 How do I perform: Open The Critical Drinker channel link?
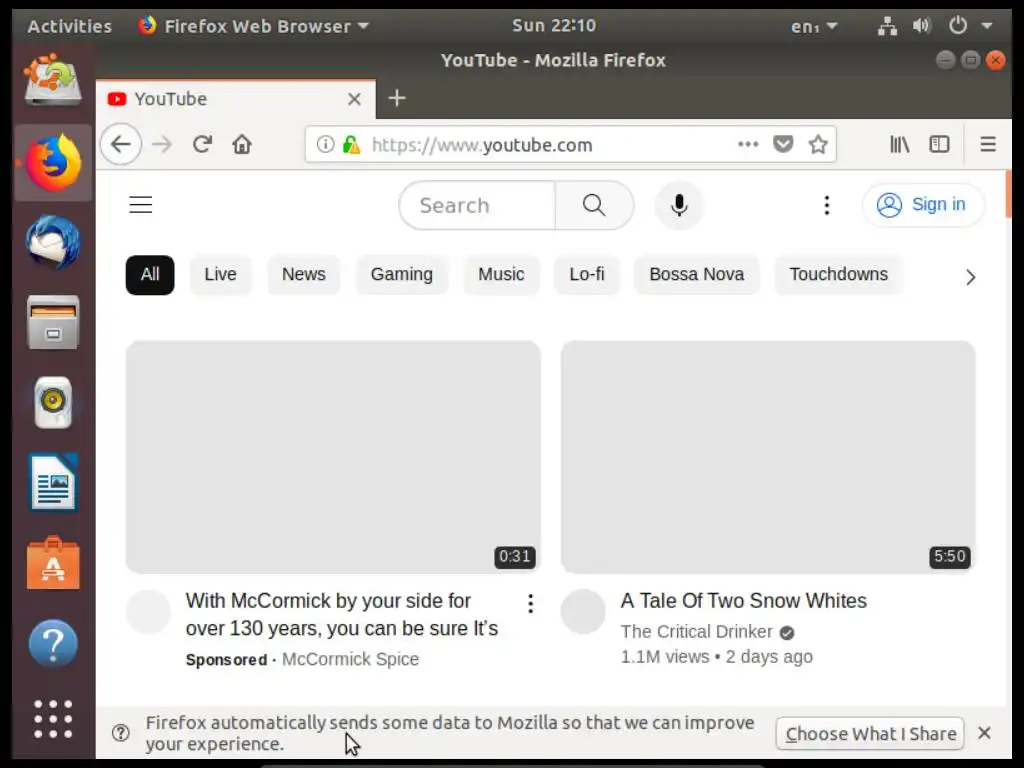(x=696, y=632)
